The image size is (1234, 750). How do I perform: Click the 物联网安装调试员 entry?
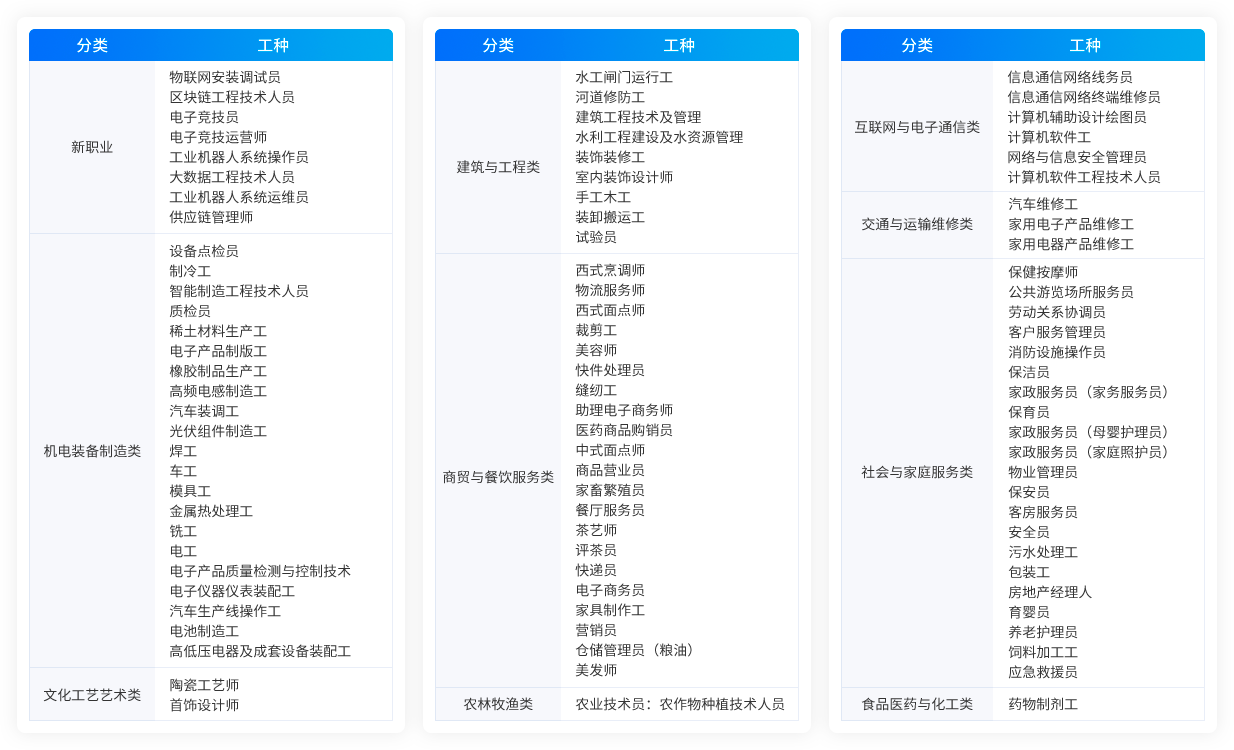[x=225, y=77]
